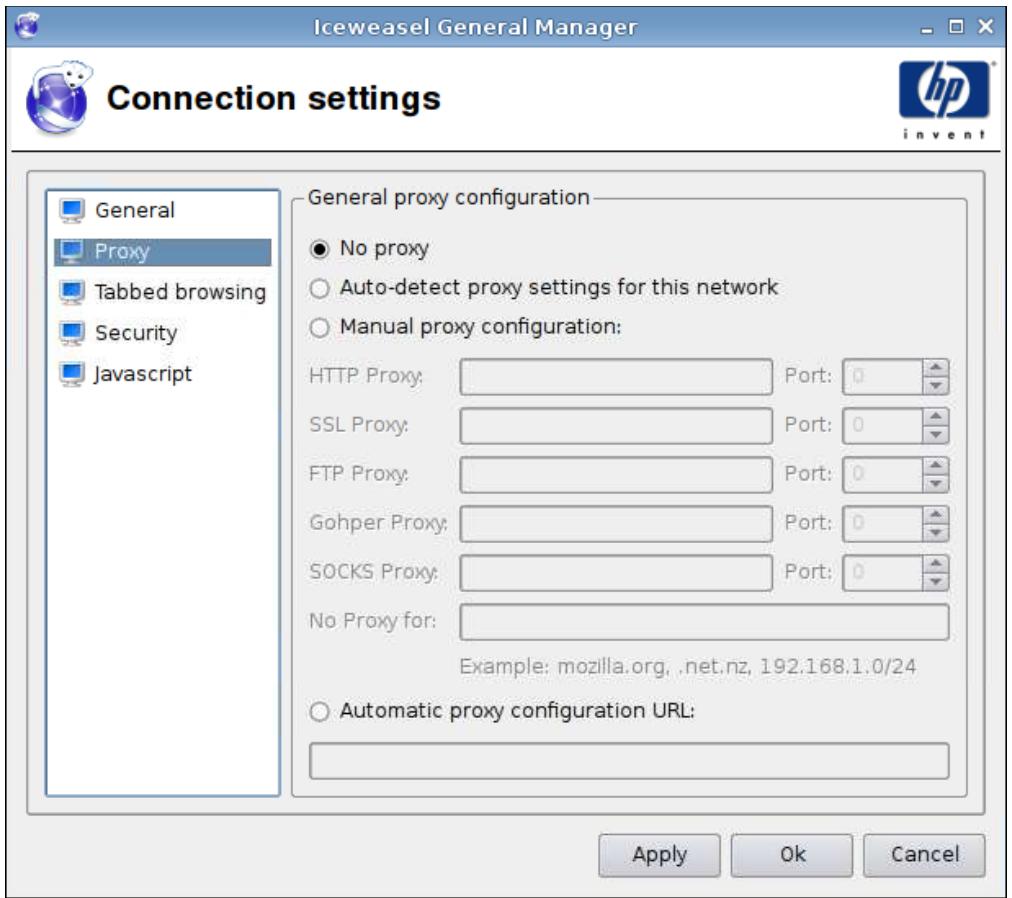Select the Proxy category label
Image resolution: width=1012 pixels, height=898 pixels.
click(122, 252)
